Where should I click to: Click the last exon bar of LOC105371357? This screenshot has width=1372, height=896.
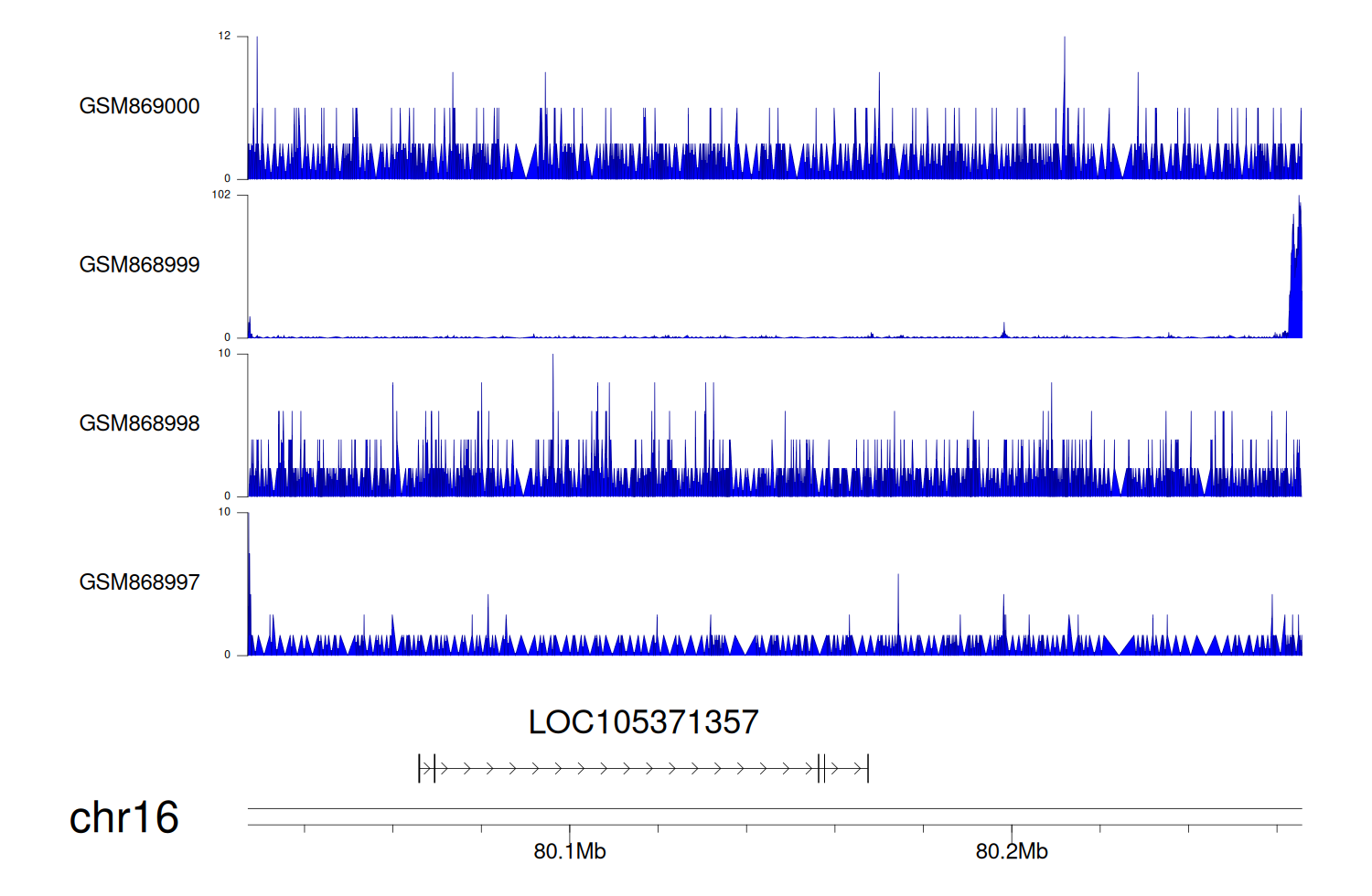point(867,768)
